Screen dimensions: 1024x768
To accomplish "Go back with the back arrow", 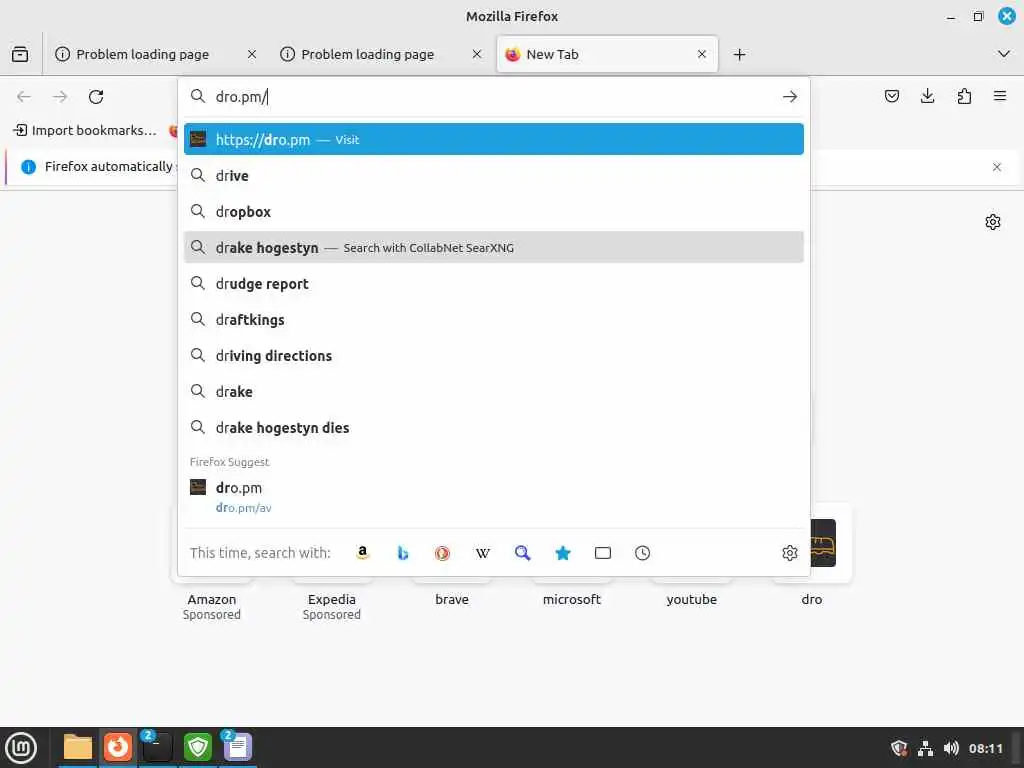I will pyautogui.click(x=24, y=97).
